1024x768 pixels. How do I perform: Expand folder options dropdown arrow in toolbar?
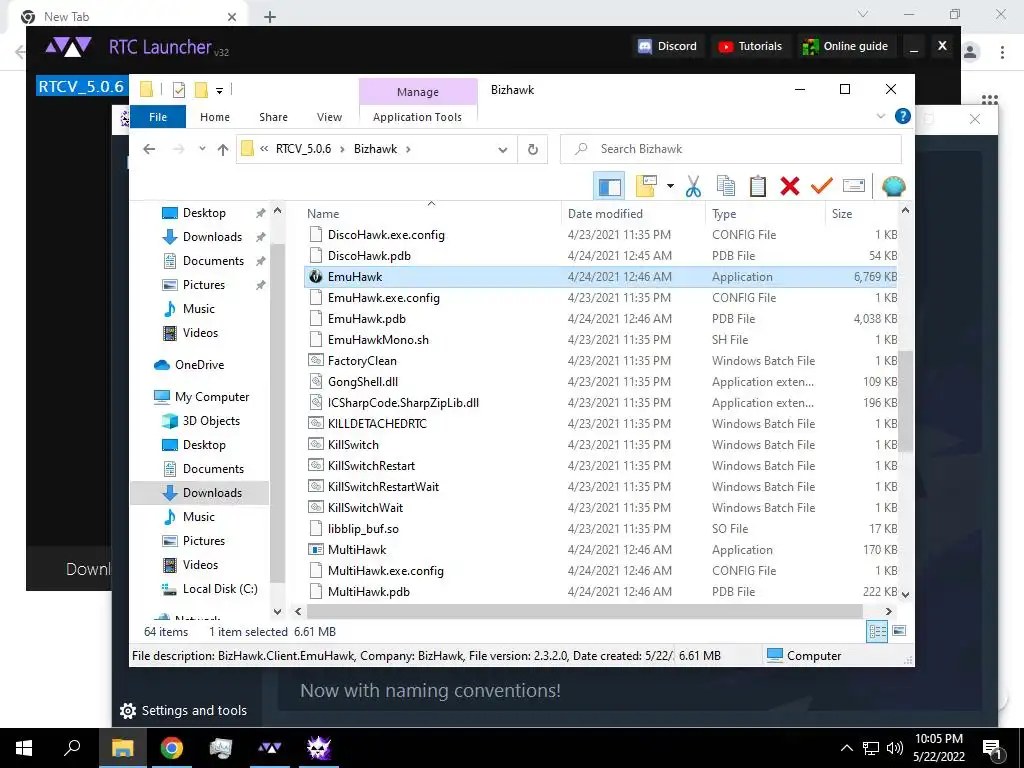tap(670, 187)
